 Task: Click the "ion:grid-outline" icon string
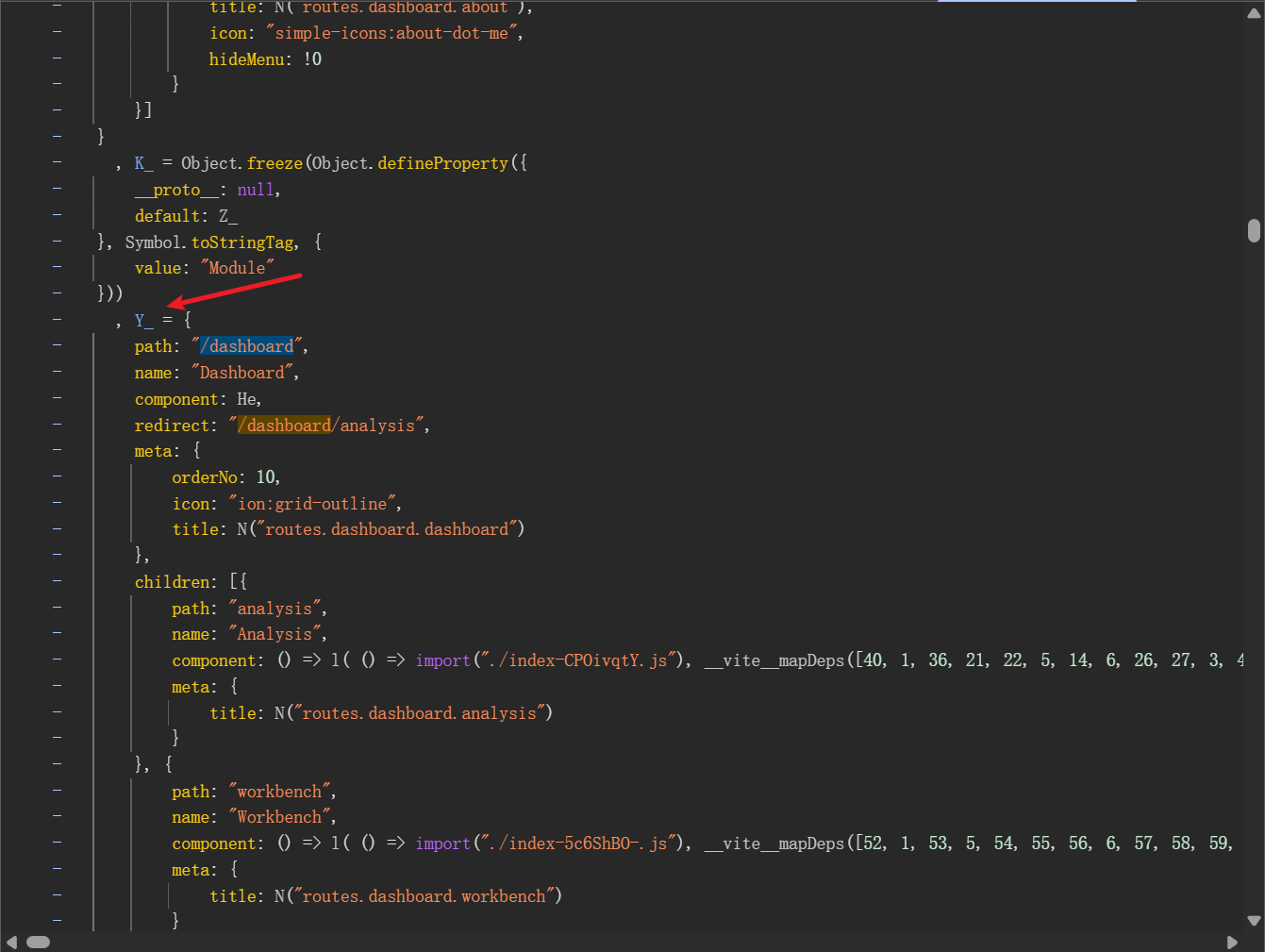[x=313, y=504]
